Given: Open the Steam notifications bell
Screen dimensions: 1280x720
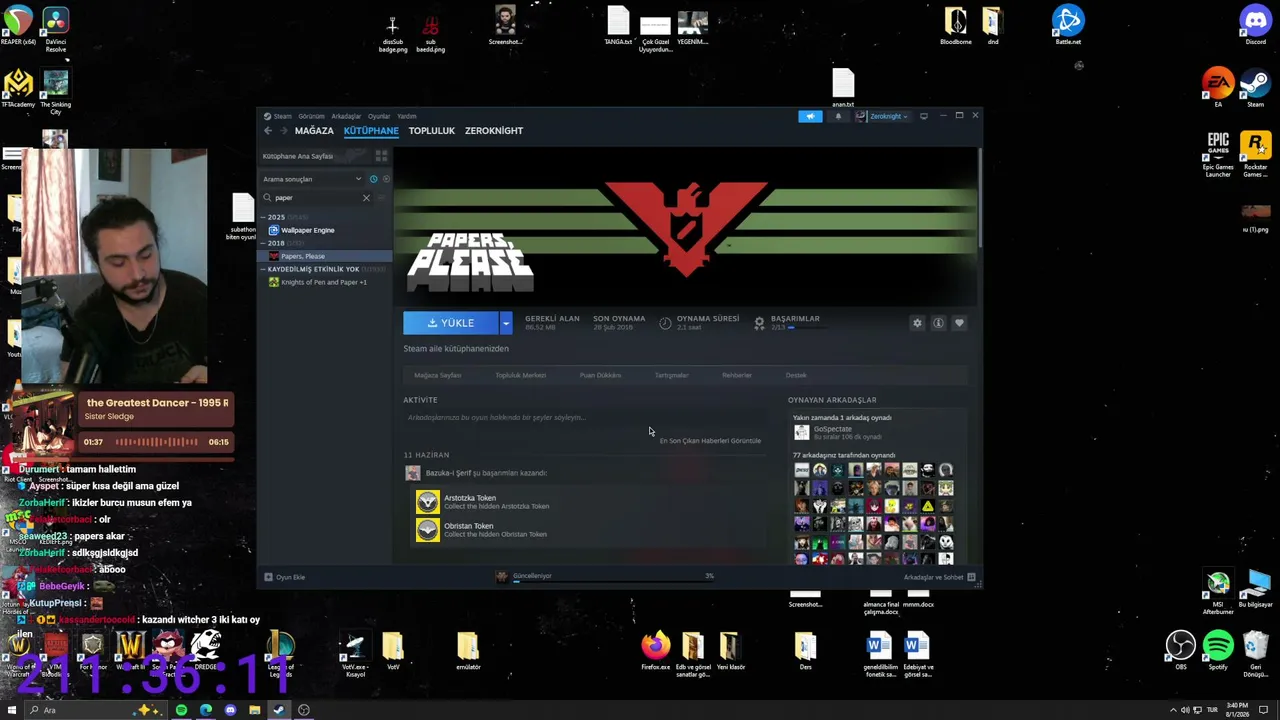Looking at the screenshot, I should click(838, 116).
